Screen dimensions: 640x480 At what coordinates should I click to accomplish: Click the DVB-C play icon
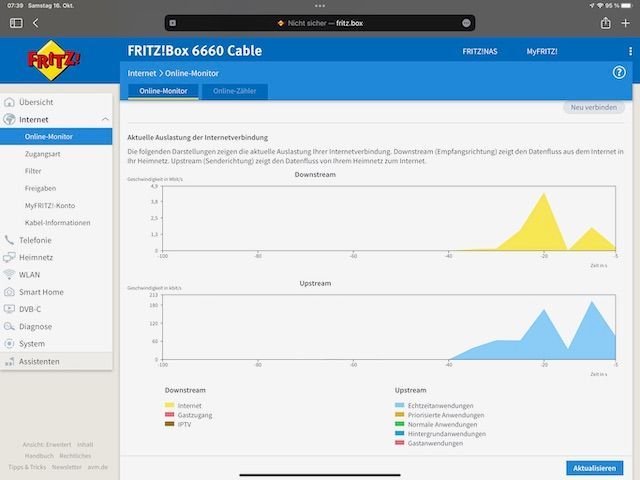click(x=9, y=309)
